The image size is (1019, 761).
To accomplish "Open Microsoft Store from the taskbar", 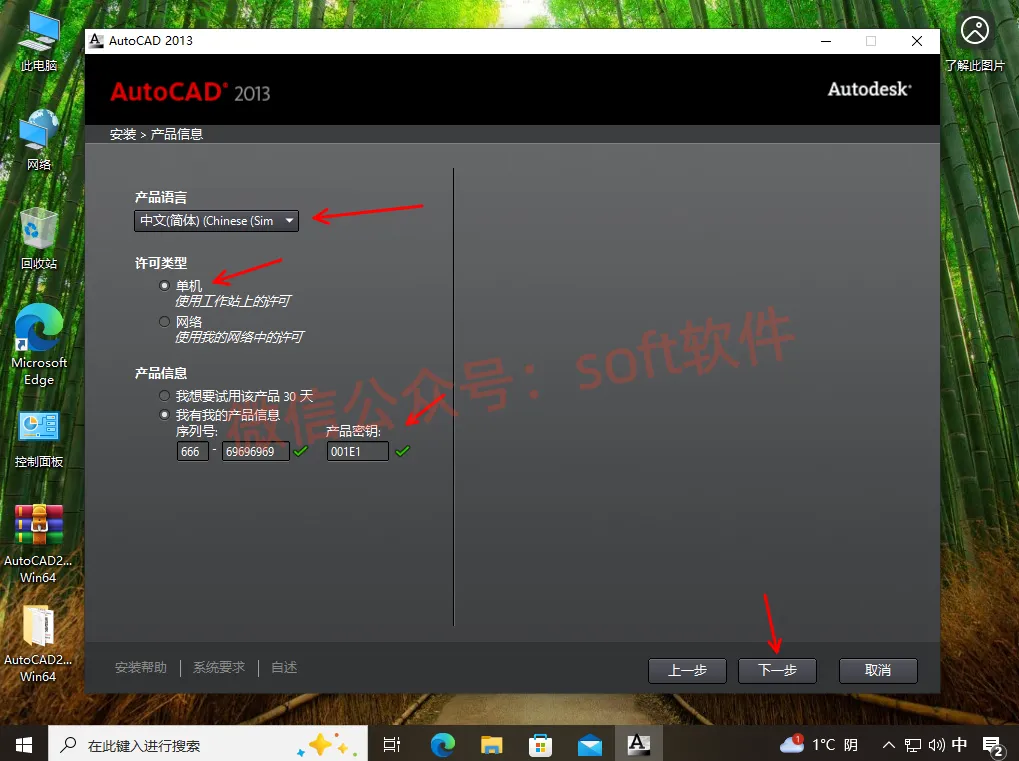I will tap(540, 745).
